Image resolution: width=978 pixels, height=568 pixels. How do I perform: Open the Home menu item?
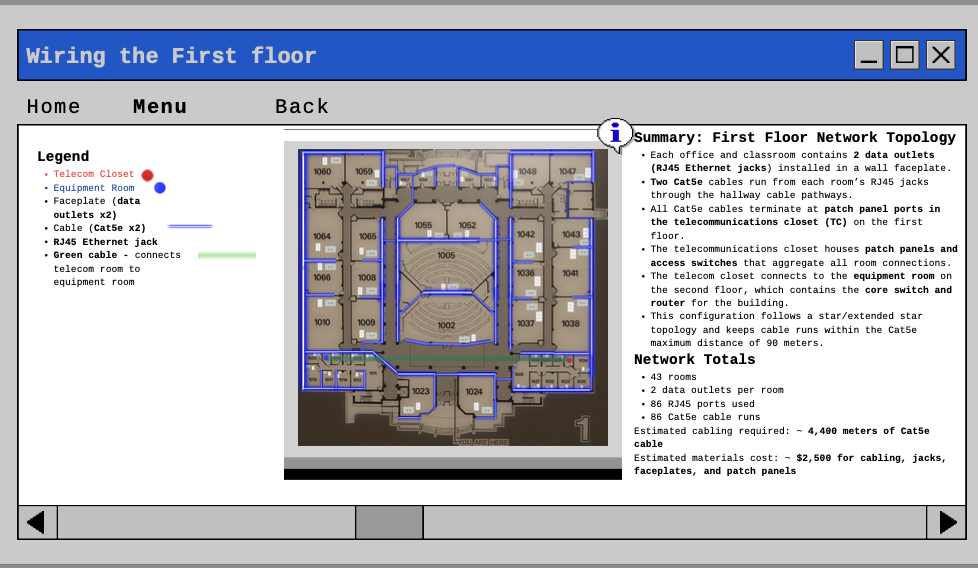(x=54, y=107)
